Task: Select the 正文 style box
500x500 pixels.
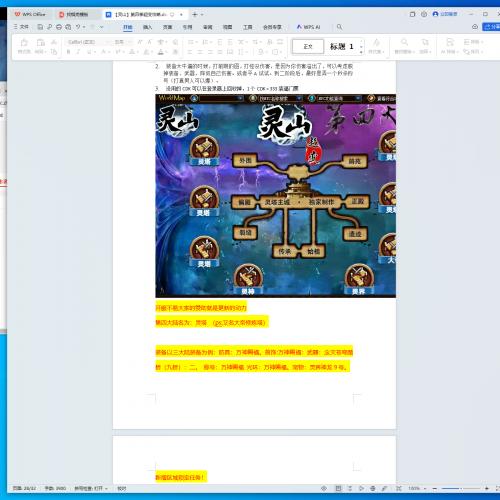Action: coord(308,46)
